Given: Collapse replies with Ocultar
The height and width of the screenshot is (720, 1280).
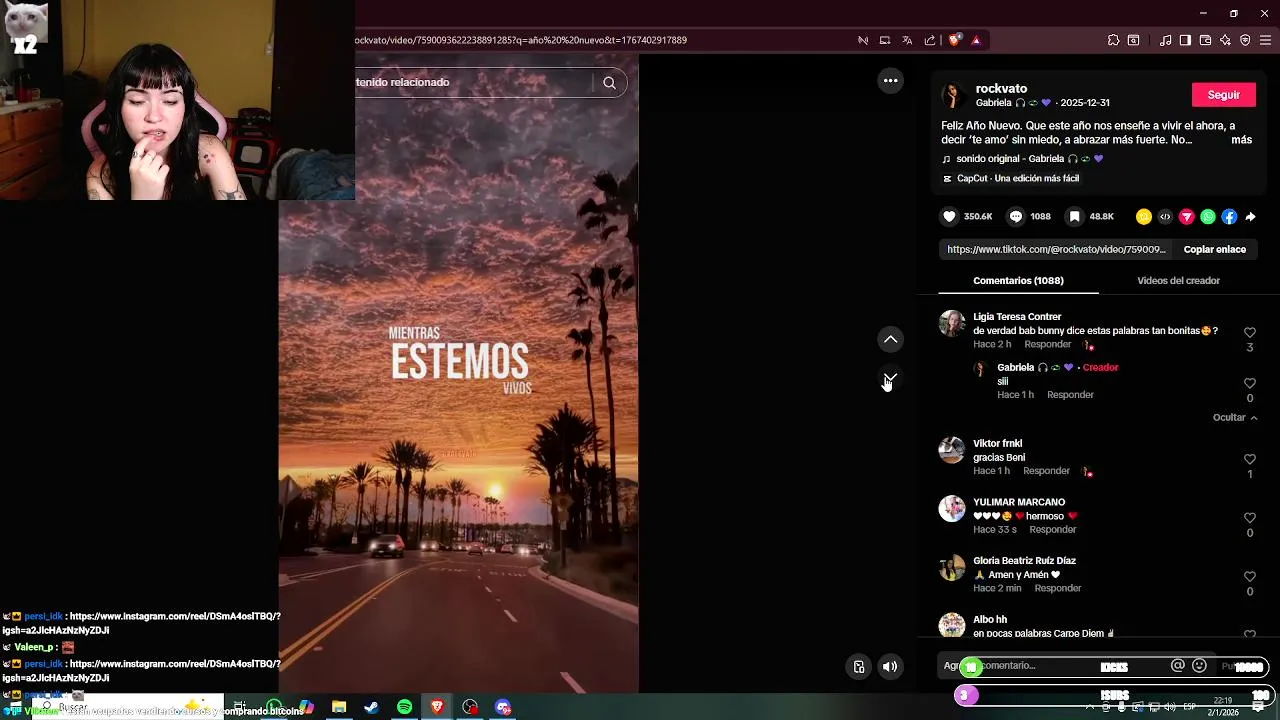Looking at the screenshot, I should coord(1235,417).
